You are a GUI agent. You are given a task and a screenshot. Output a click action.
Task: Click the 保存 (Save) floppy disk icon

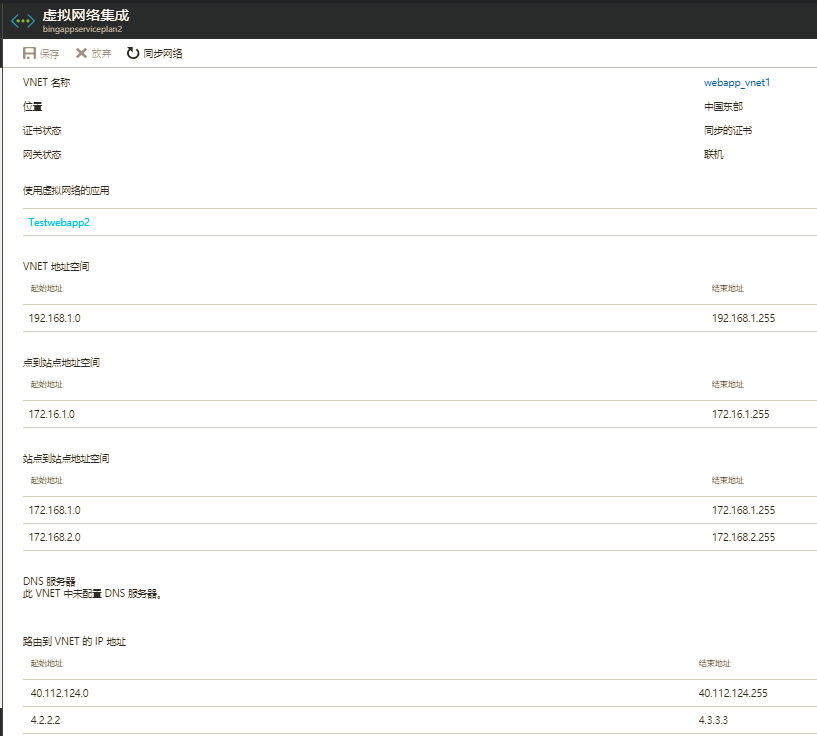click(x=30, y=53)
